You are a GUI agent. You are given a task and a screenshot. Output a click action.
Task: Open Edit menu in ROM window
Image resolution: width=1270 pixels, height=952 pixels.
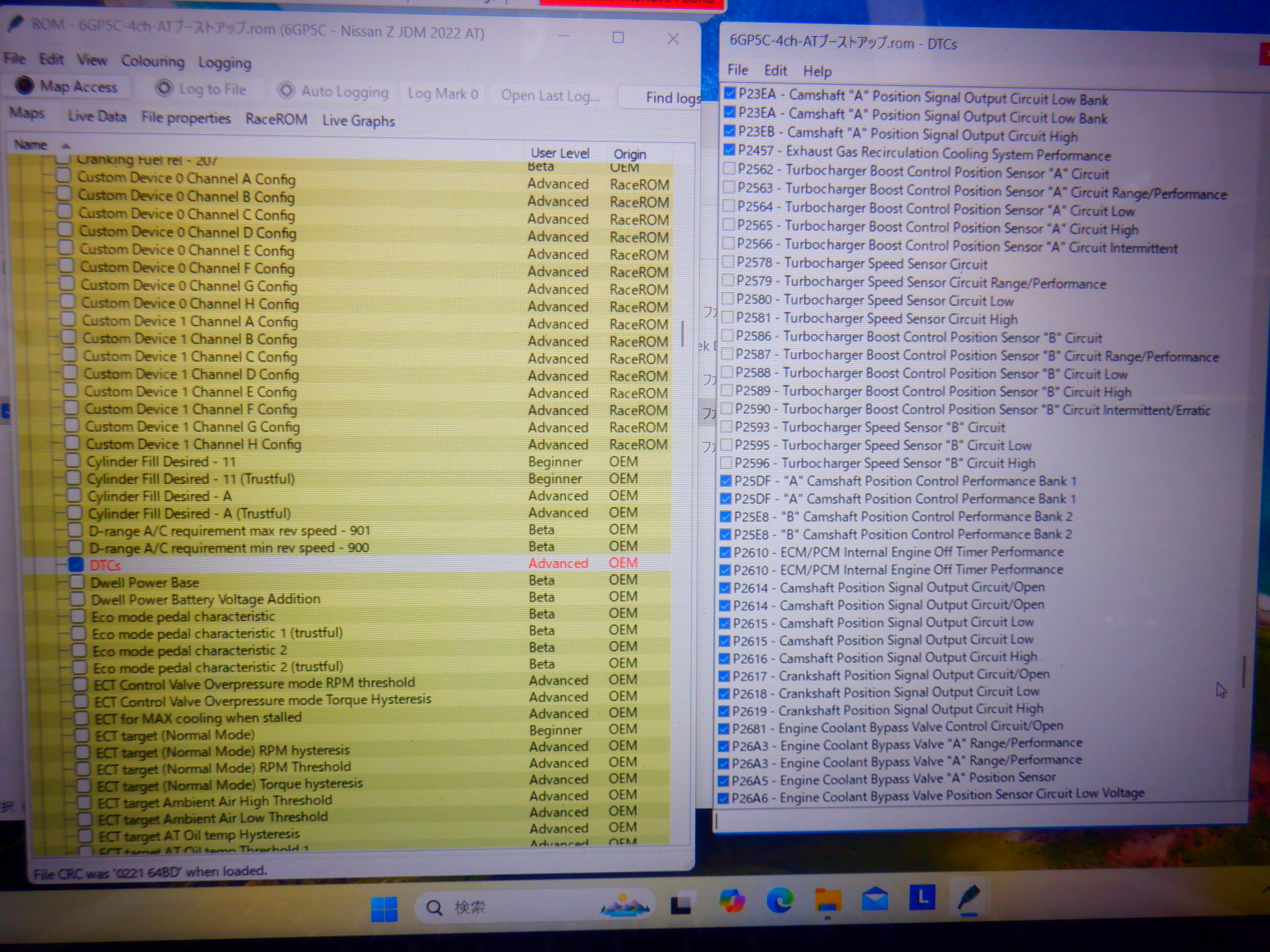tap(51, 59)
